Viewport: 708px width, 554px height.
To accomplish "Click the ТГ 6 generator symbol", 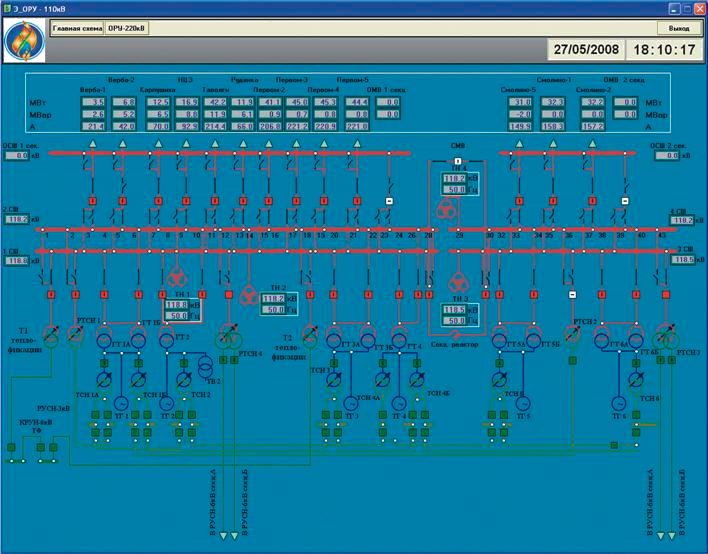I will 618,402.
